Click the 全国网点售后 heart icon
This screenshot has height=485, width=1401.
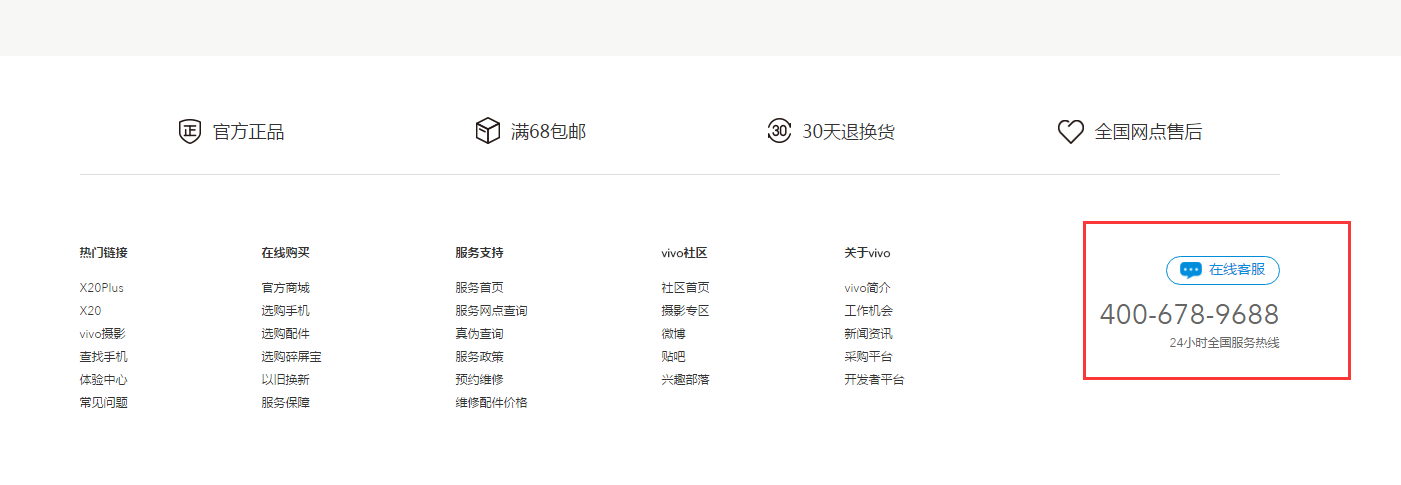[x=1070, y=132]
